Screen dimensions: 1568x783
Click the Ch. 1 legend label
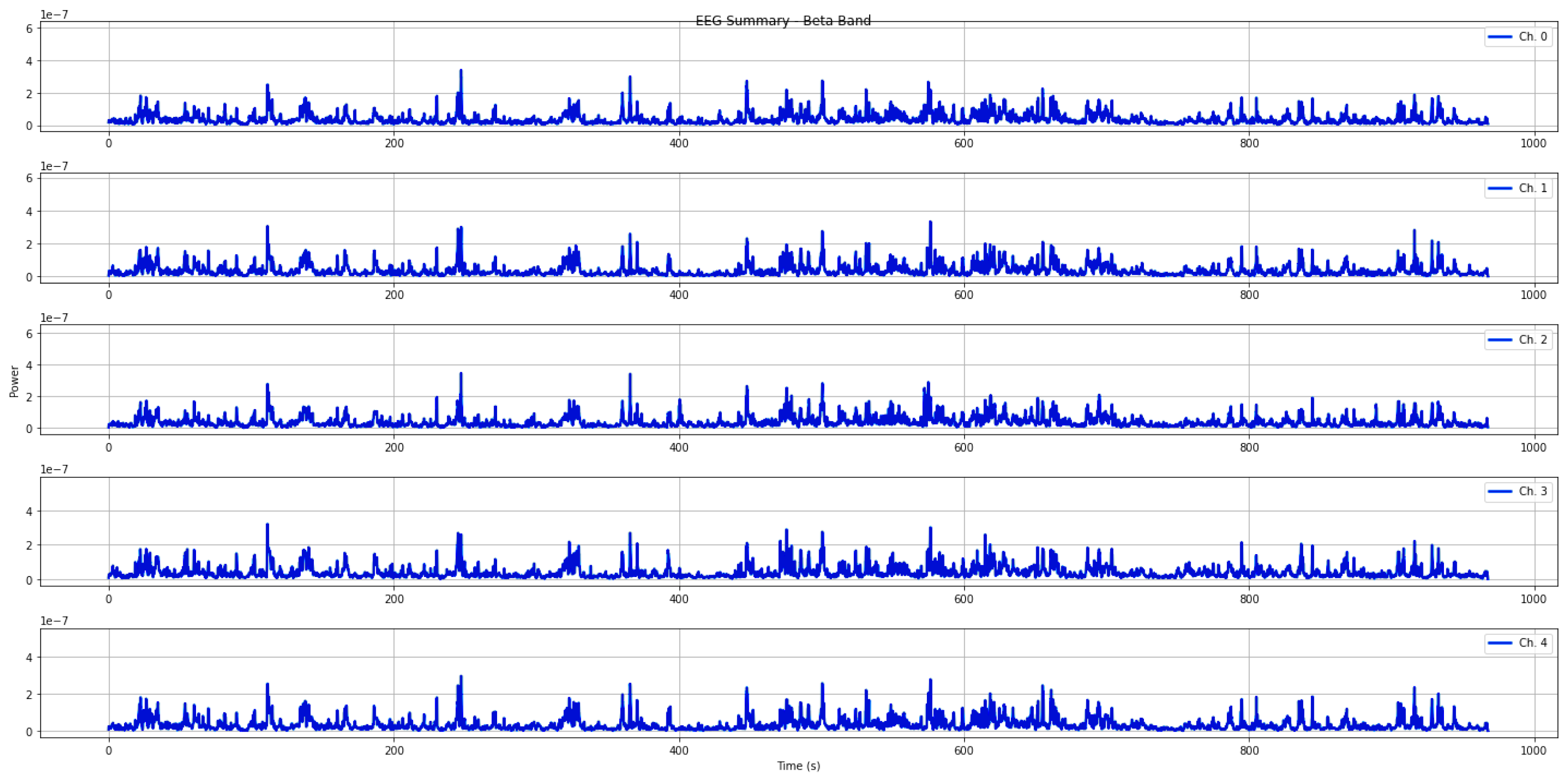(1532, 189)
